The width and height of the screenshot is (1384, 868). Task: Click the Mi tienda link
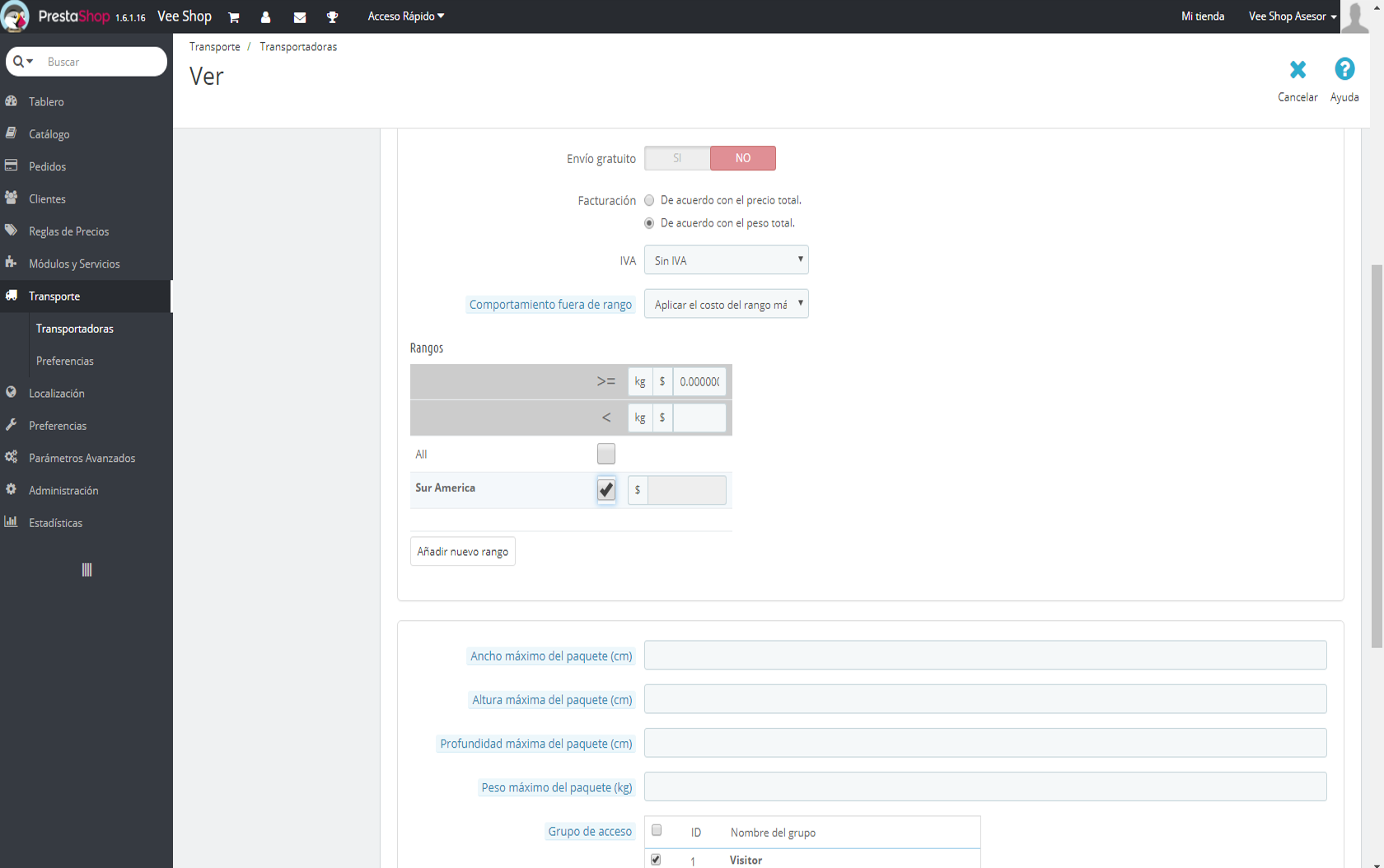tap(1202, 16)
